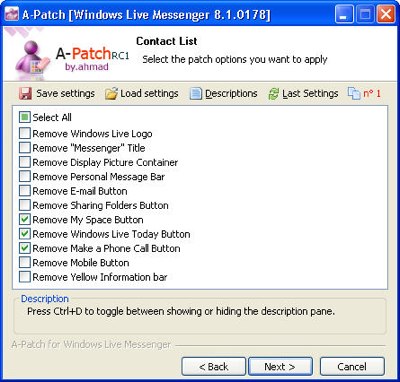Close the A-Patch window
The height and width of the screenshot is (382, 400).
point(386,15)
